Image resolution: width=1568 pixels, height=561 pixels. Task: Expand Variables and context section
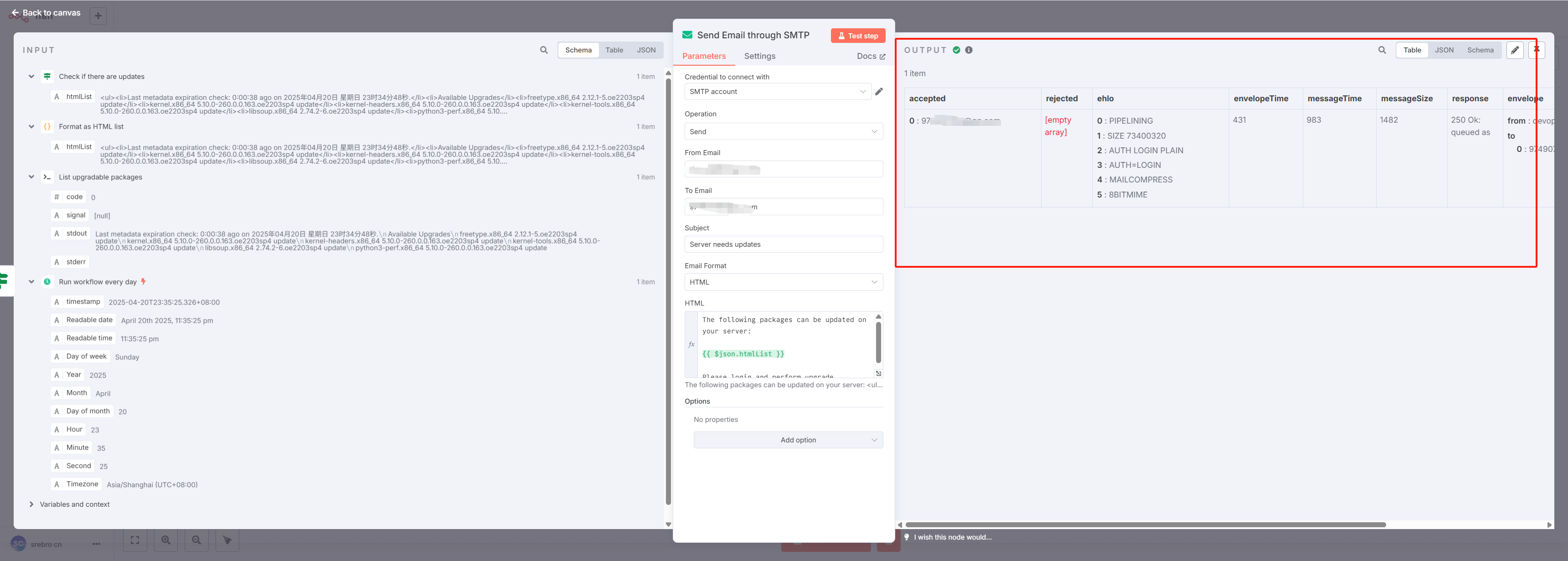click(x=31, y=504)
